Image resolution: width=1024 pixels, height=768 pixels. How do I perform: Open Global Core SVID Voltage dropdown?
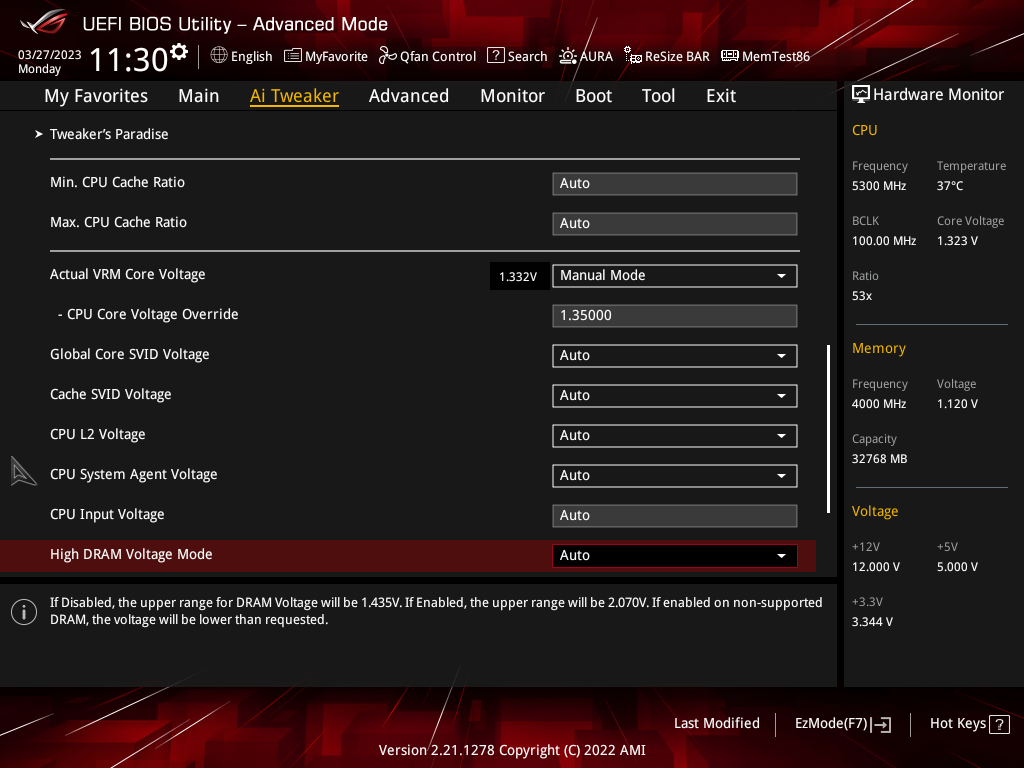coord(675,355)
